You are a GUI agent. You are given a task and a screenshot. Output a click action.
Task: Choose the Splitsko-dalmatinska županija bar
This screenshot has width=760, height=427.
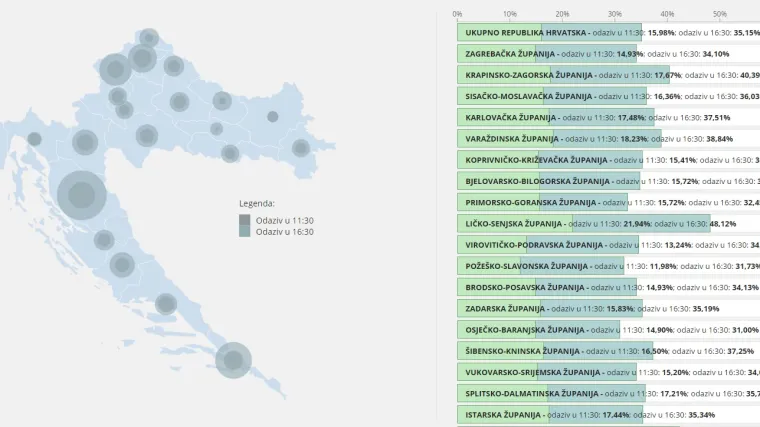[551, 394]
